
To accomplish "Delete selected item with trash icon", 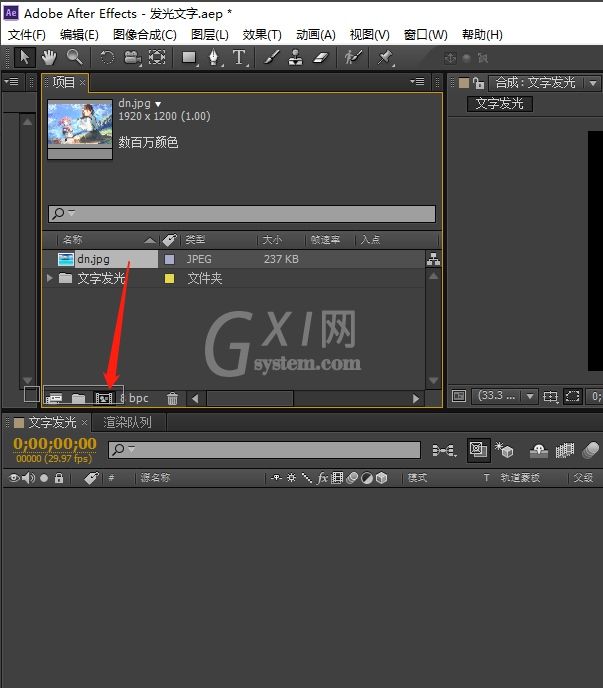I will click(172, 398).
